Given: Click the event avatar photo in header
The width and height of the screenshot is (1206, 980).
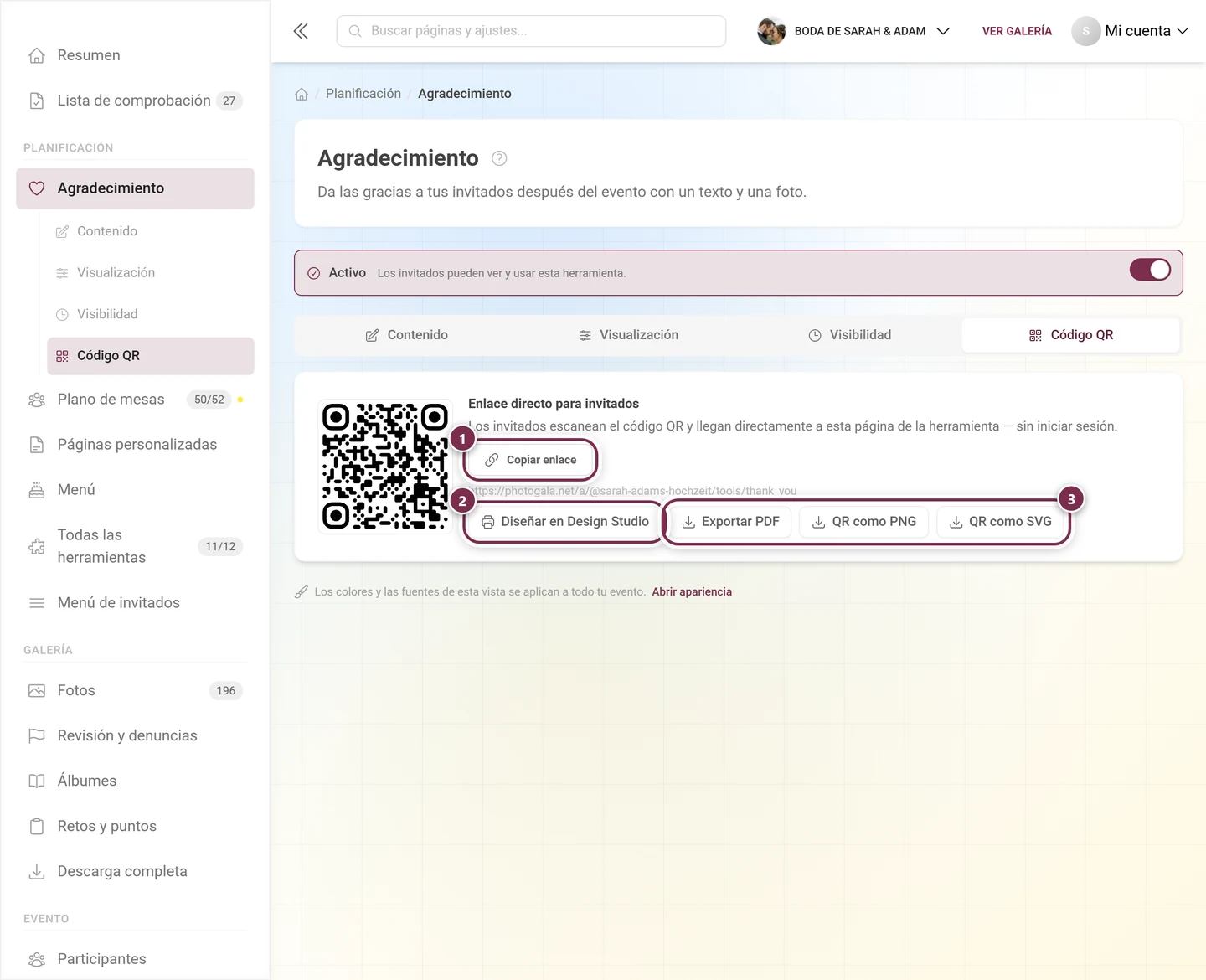Looking at the screenshot, I should point(771,31).
